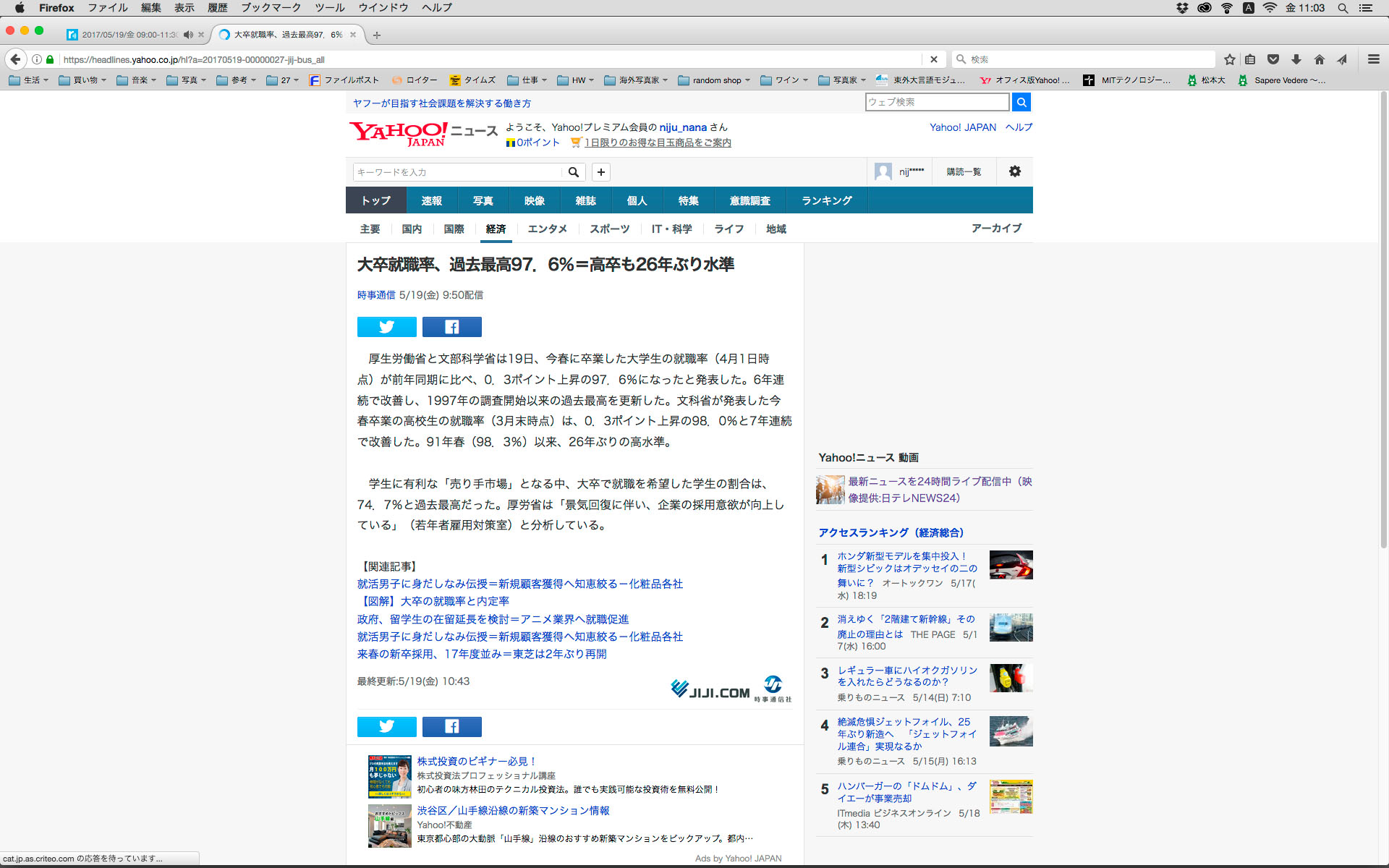Share the article with the top Twitter button
Image resolution: width=1389 pixels, height=868 pixels.
pos(386,327)
